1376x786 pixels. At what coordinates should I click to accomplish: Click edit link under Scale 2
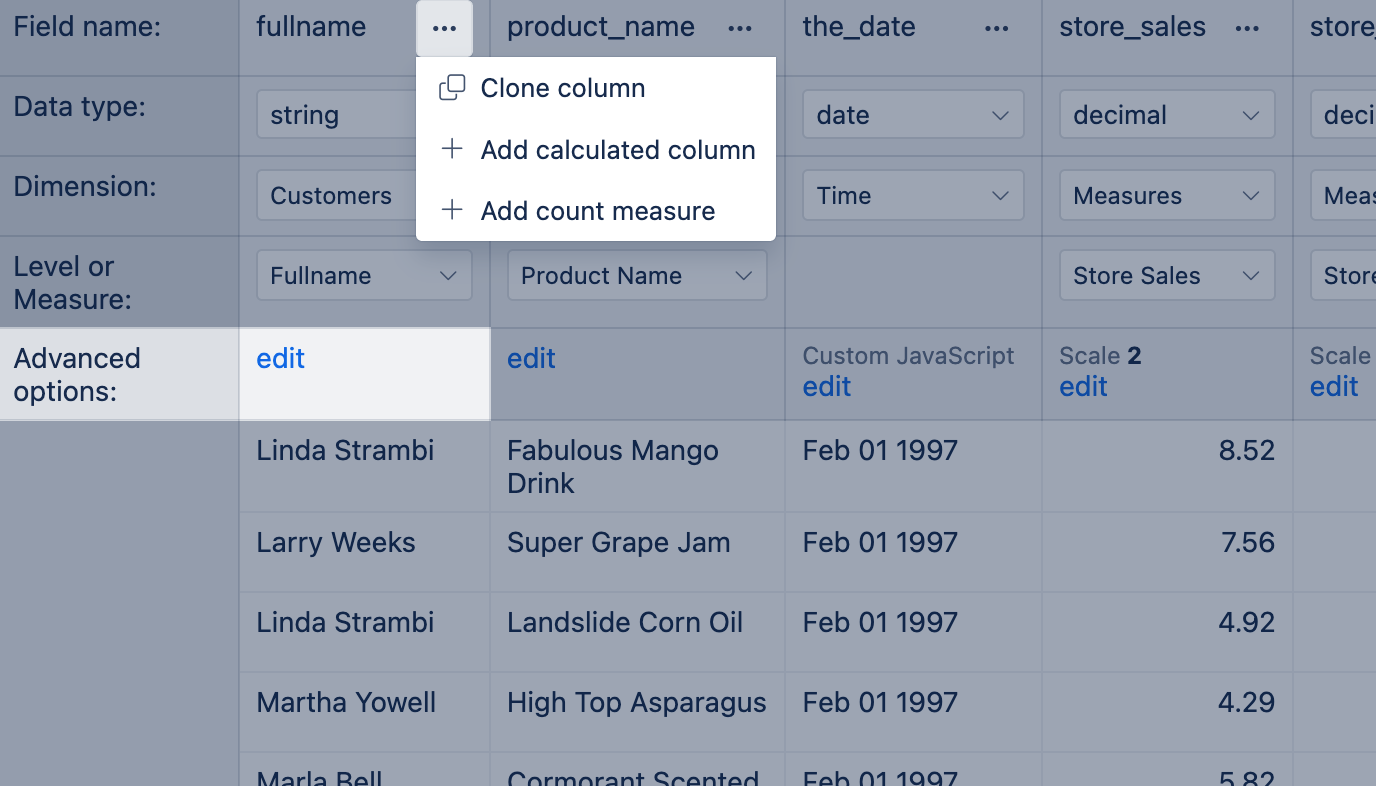[x=1083, y=387]
